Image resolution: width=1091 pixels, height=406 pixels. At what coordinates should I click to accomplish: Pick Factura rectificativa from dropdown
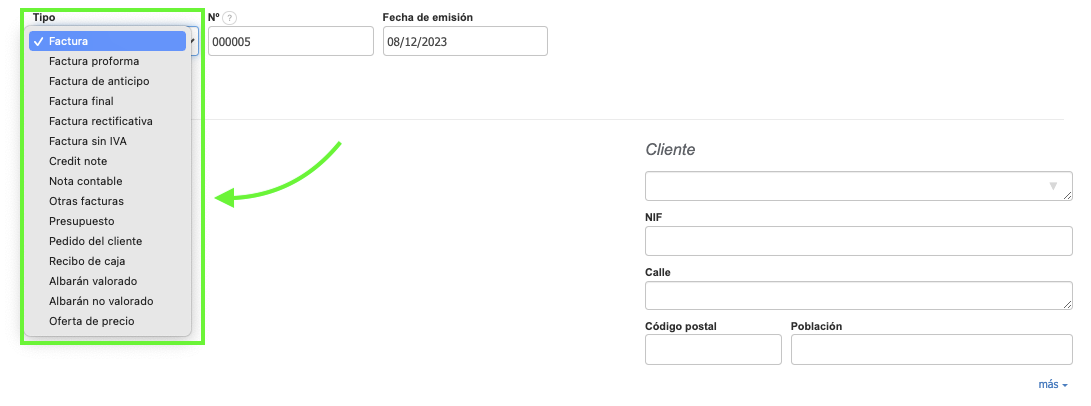point(101,121)
